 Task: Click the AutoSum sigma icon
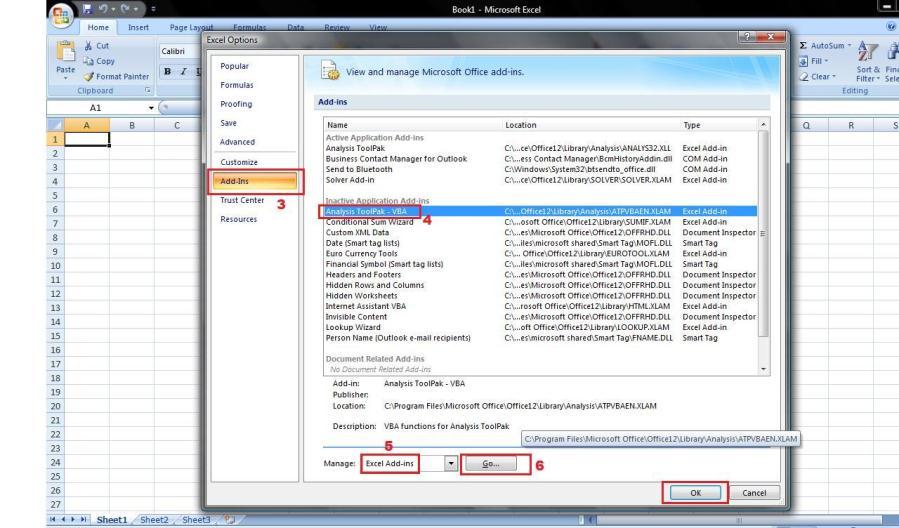tap(803, 45)
